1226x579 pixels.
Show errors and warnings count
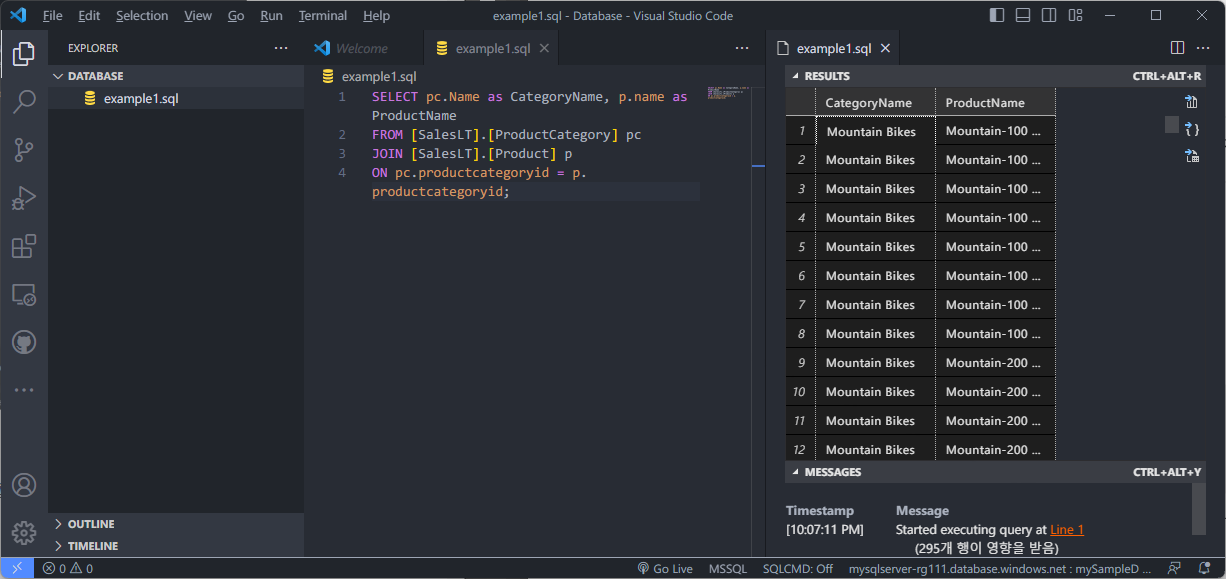click(x=68, y=568)
